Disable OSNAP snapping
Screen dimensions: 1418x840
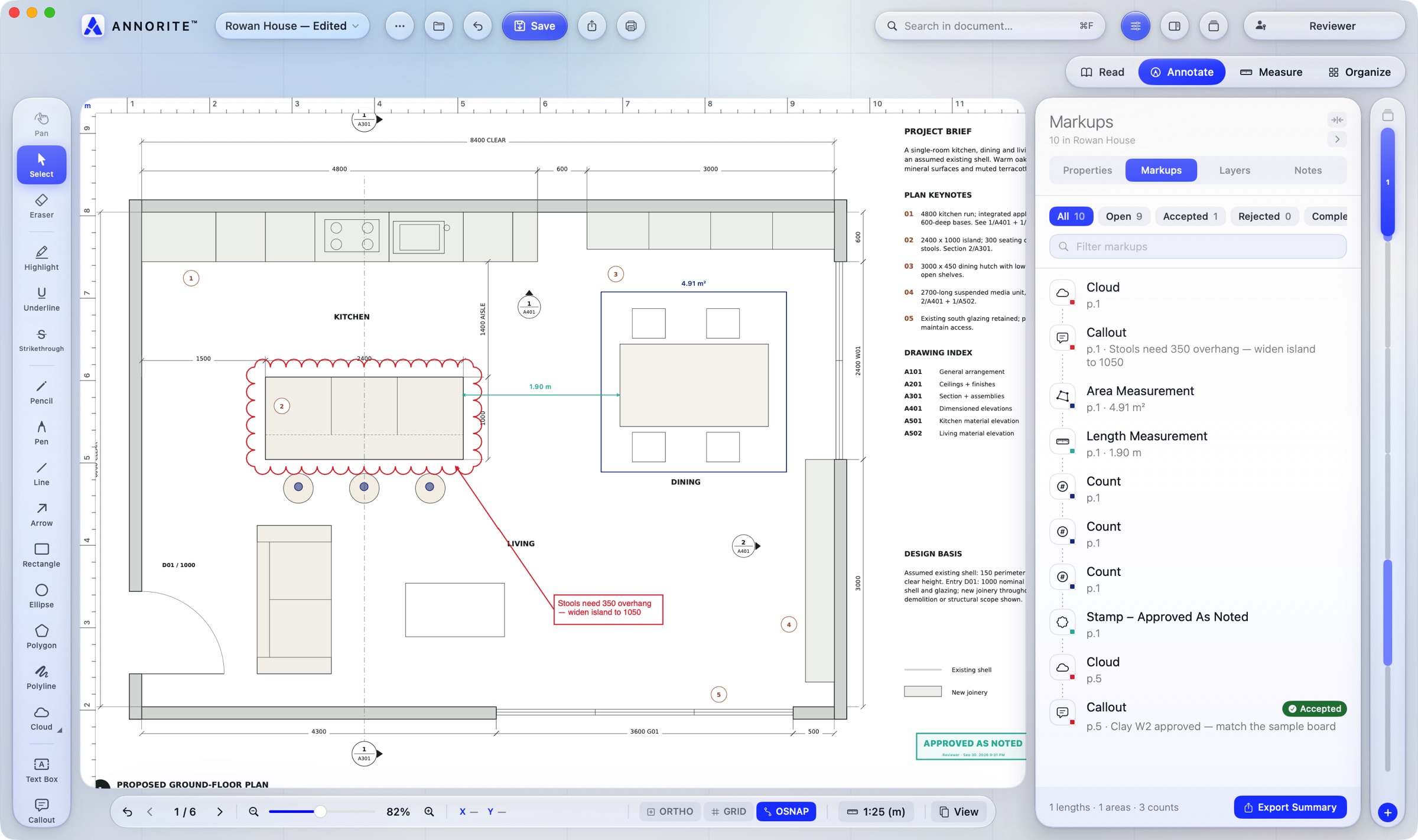click(786, 812)
